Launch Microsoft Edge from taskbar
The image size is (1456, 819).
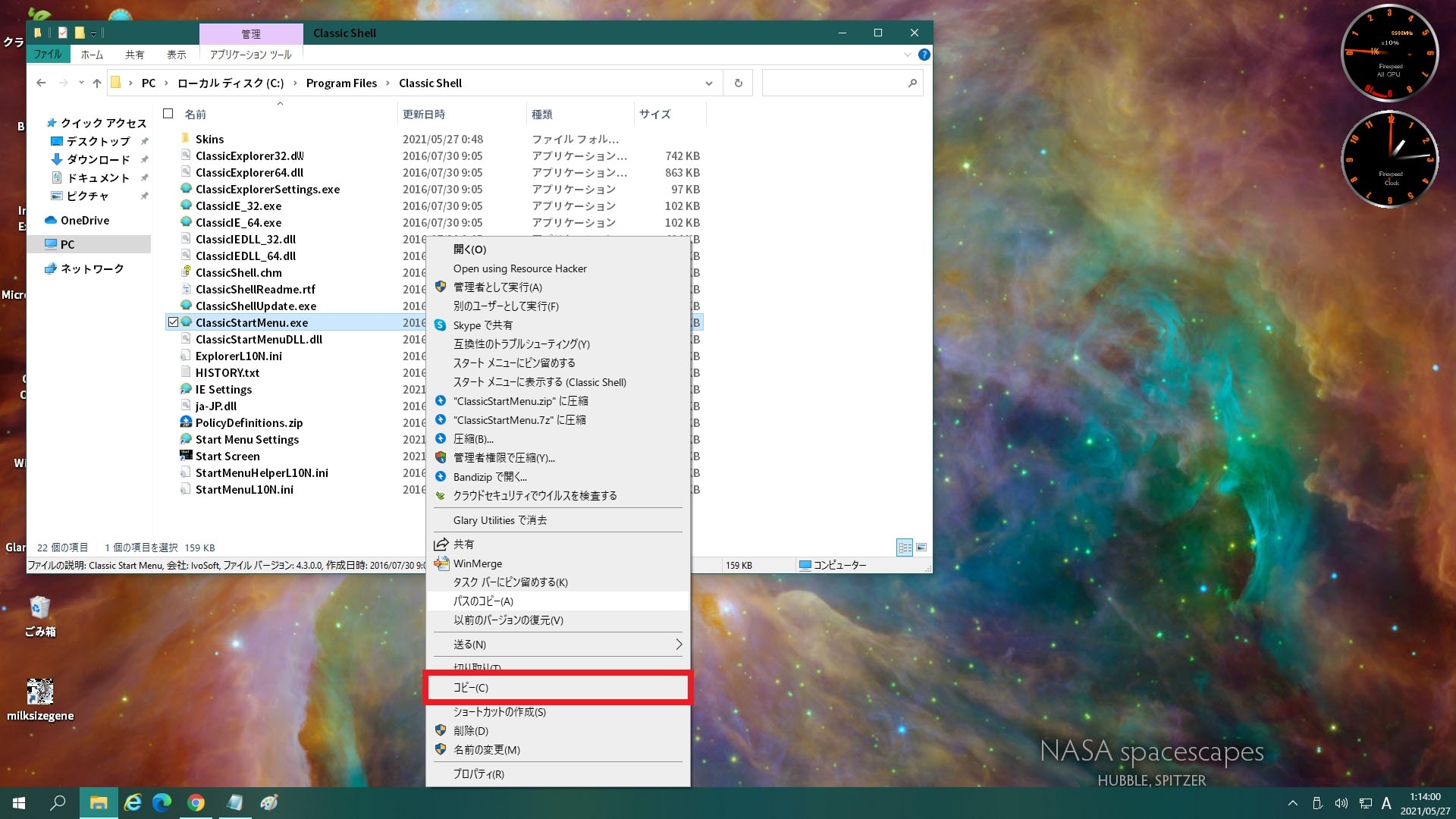[162, 802]
